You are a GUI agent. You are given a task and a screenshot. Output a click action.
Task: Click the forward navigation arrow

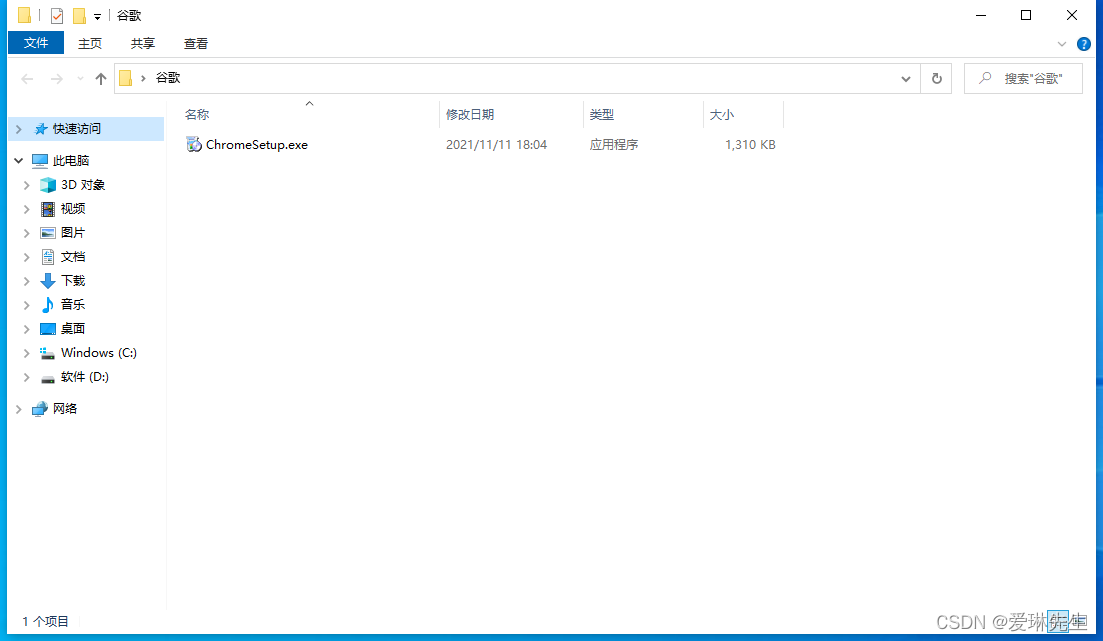[x=57, y=79]
